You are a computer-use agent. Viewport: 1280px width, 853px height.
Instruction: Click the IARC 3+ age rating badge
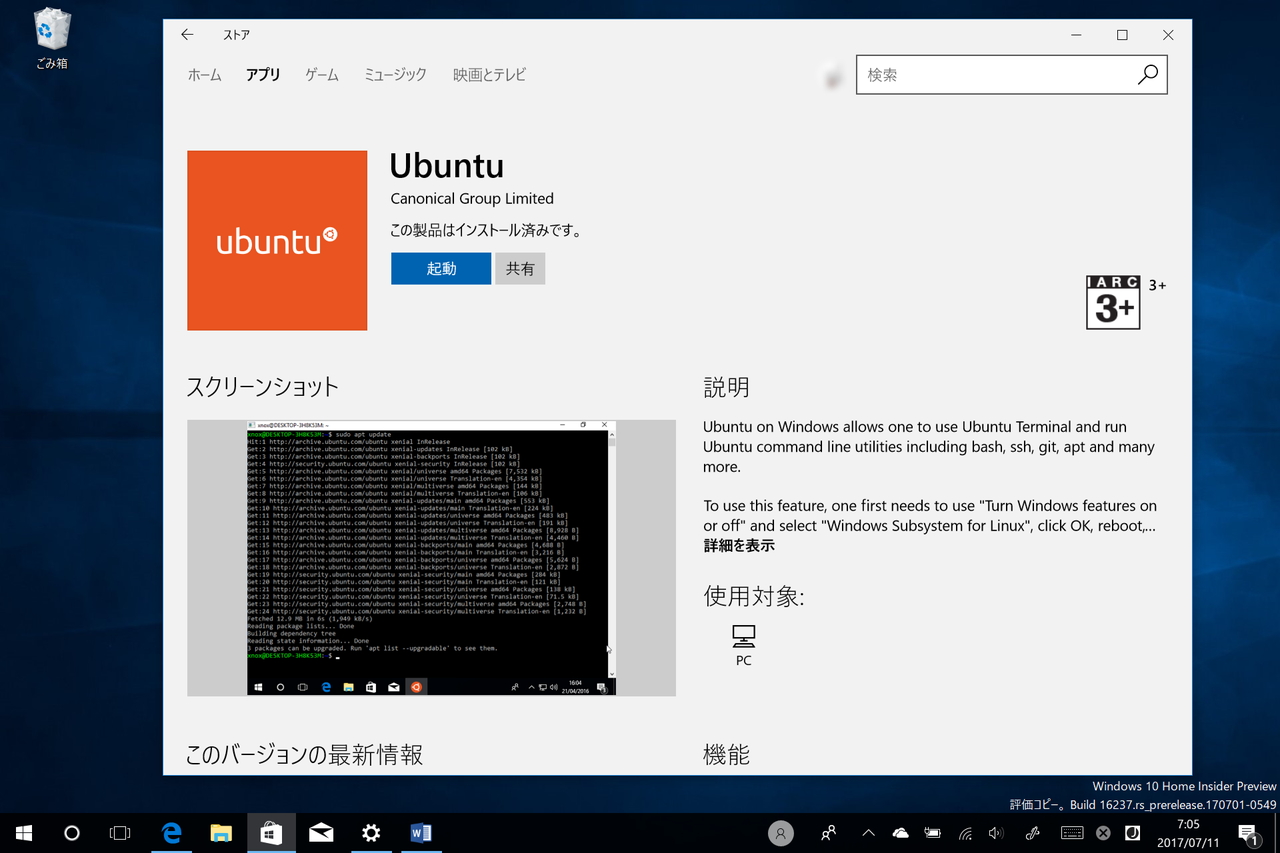click(x=1113, y=301)
